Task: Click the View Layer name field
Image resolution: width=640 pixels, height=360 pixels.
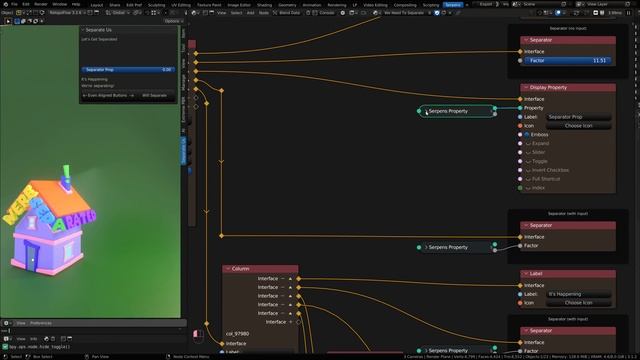Action: pyautogui.click(x=603, y=4)
